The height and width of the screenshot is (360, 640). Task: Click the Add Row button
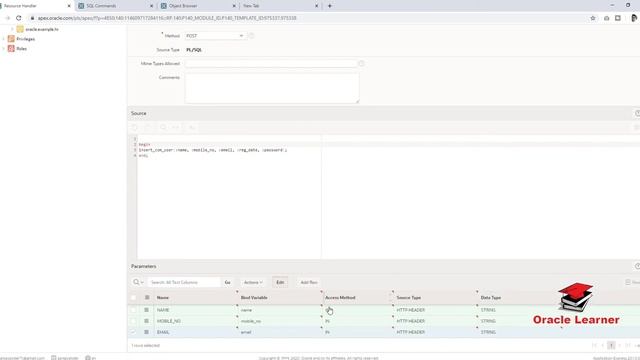tap(309, 282)
